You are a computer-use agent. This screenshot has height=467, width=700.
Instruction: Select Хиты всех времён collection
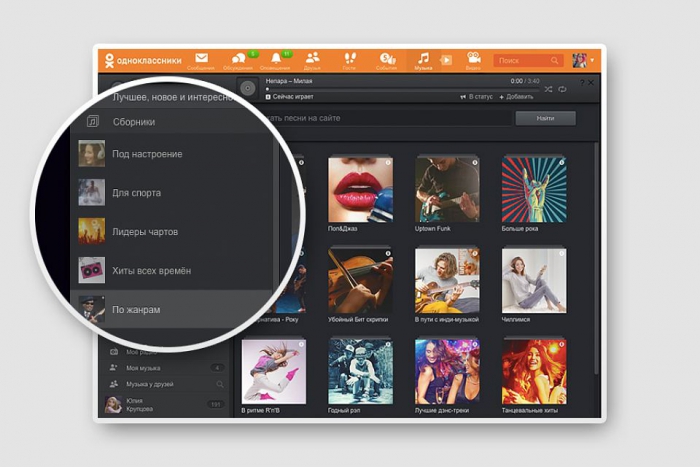[172, 270]
